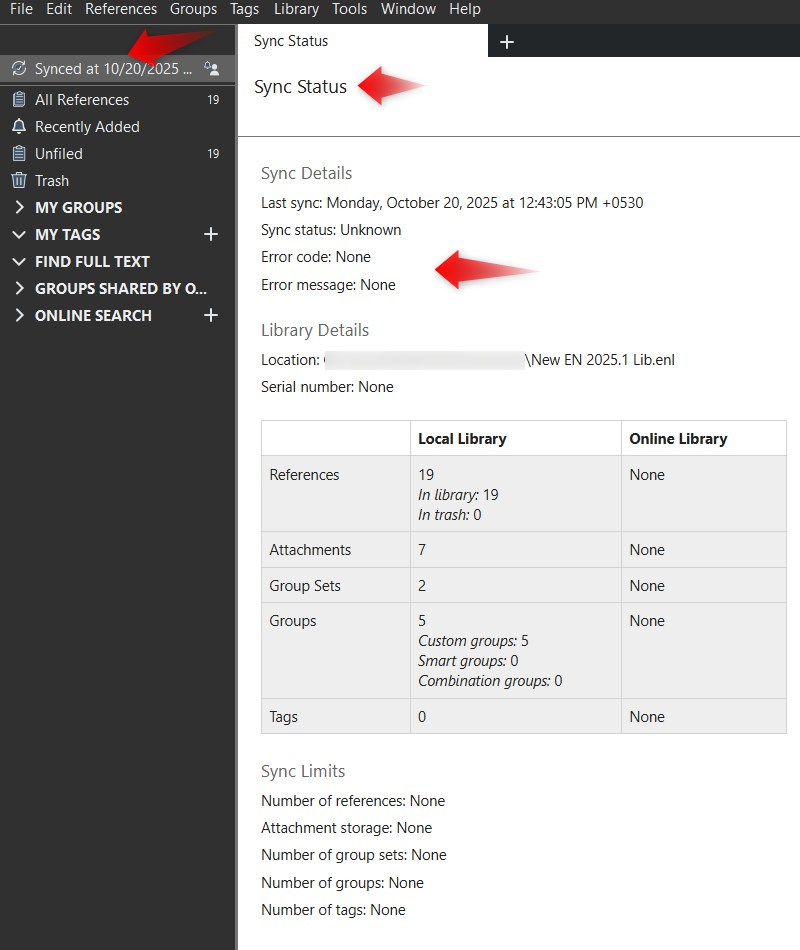The width and height of the screenshot is (800, 950).
Task: Expand the GROUPS SHARED BY O... section
Action: 19,289
